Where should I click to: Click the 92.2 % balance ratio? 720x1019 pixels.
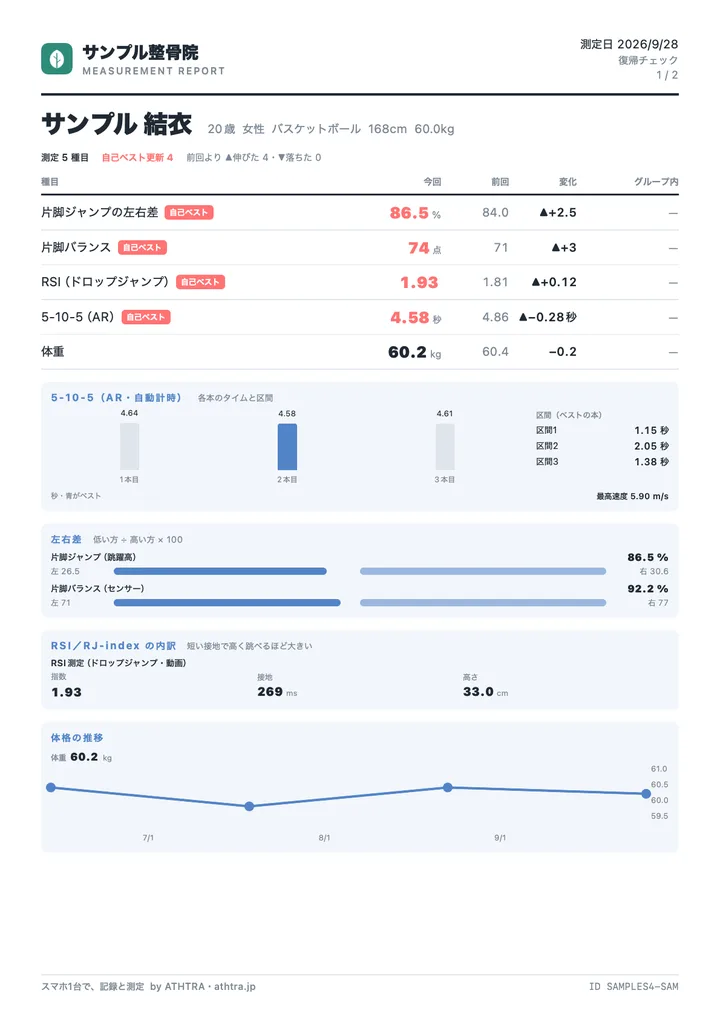tap(648, 589)
